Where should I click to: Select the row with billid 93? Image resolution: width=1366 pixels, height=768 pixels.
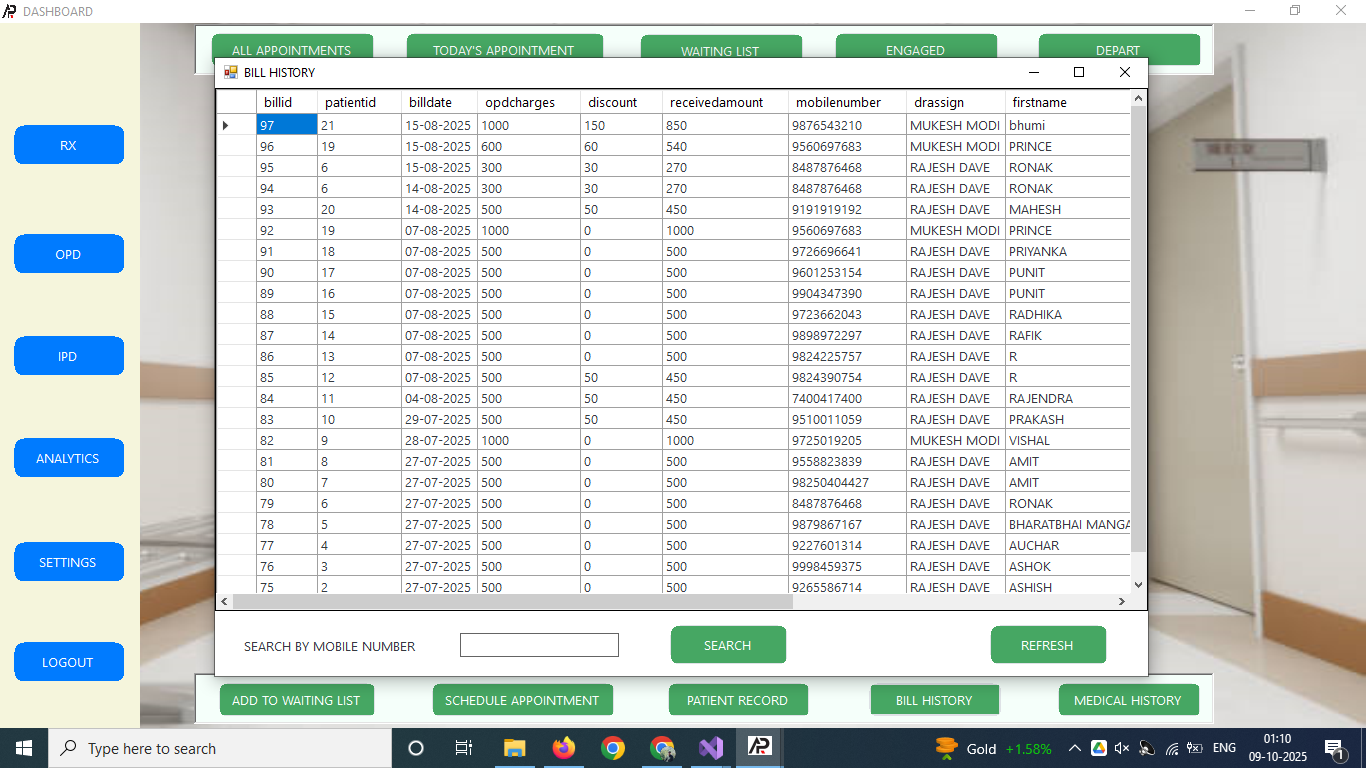tap(267, 209)
